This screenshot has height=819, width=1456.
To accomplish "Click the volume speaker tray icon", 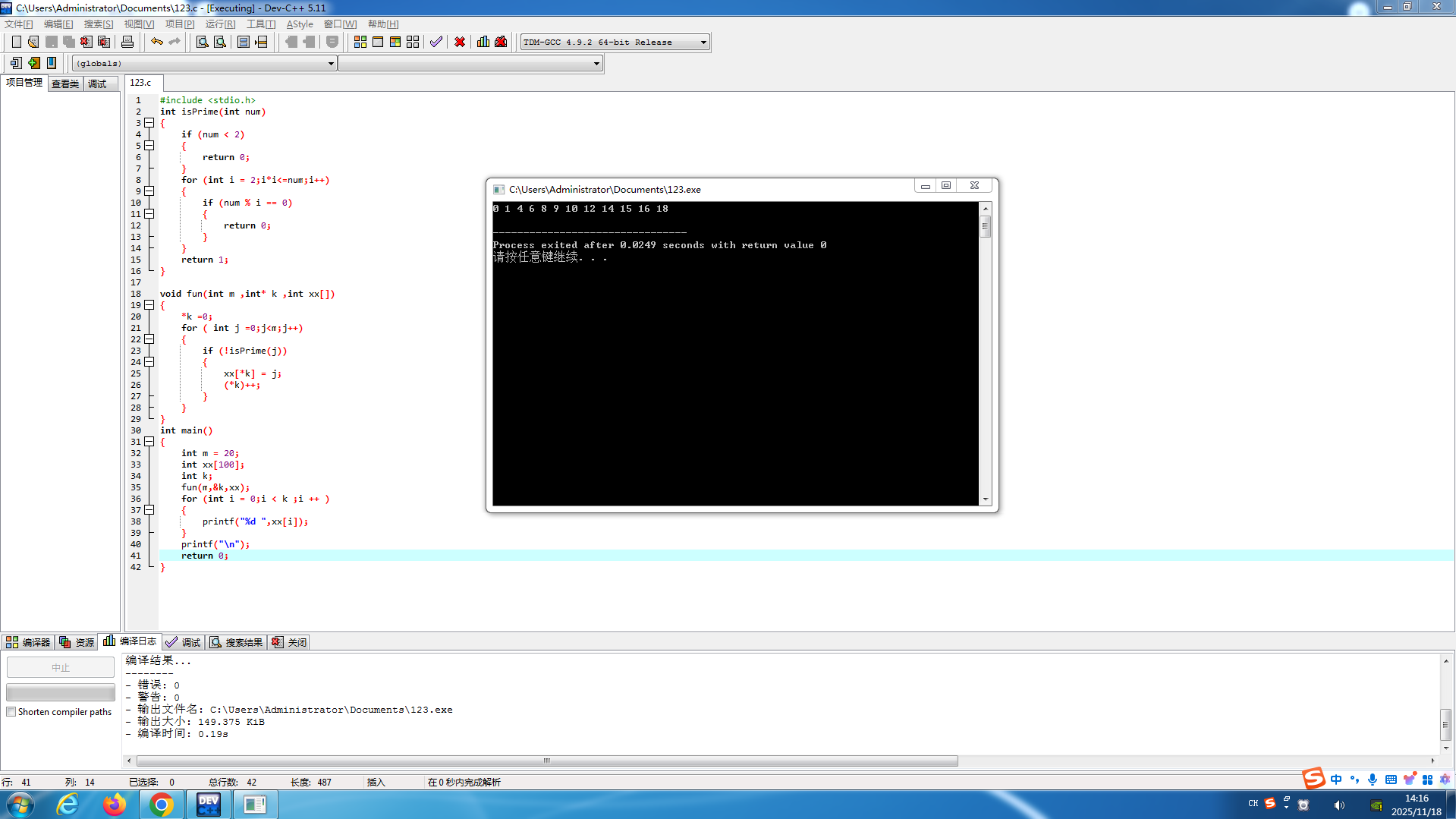I will (x=1339, y=805).
